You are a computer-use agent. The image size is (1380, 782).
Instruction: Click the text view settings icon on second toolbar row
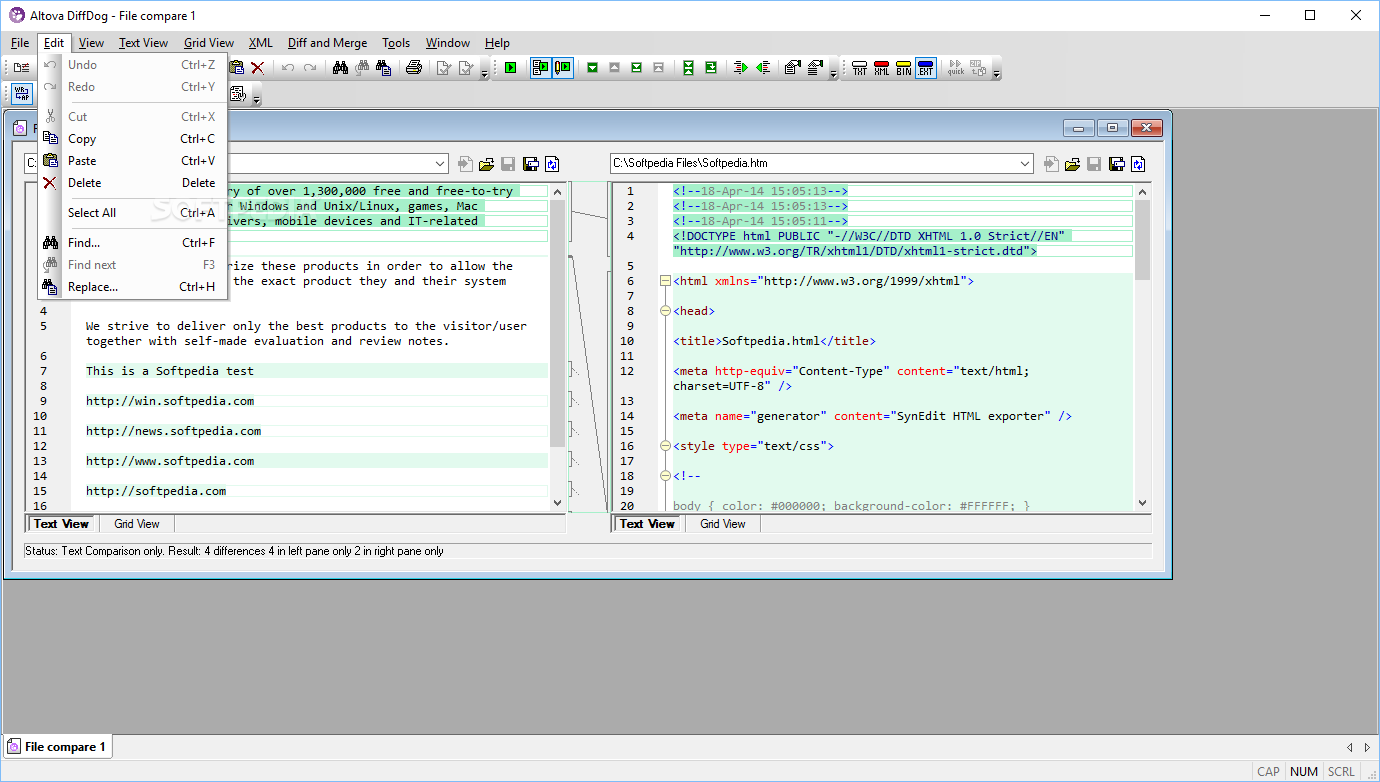click(238, 94)
